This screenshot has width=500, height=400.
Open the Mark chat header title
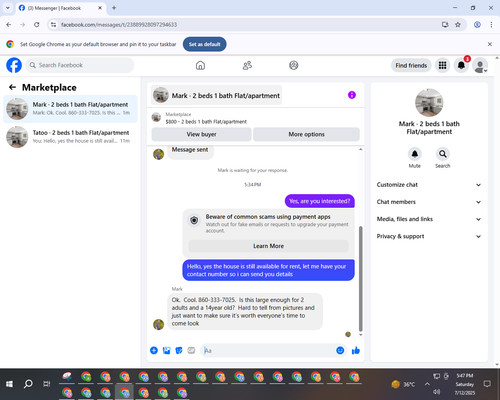[x=216, y=95]
